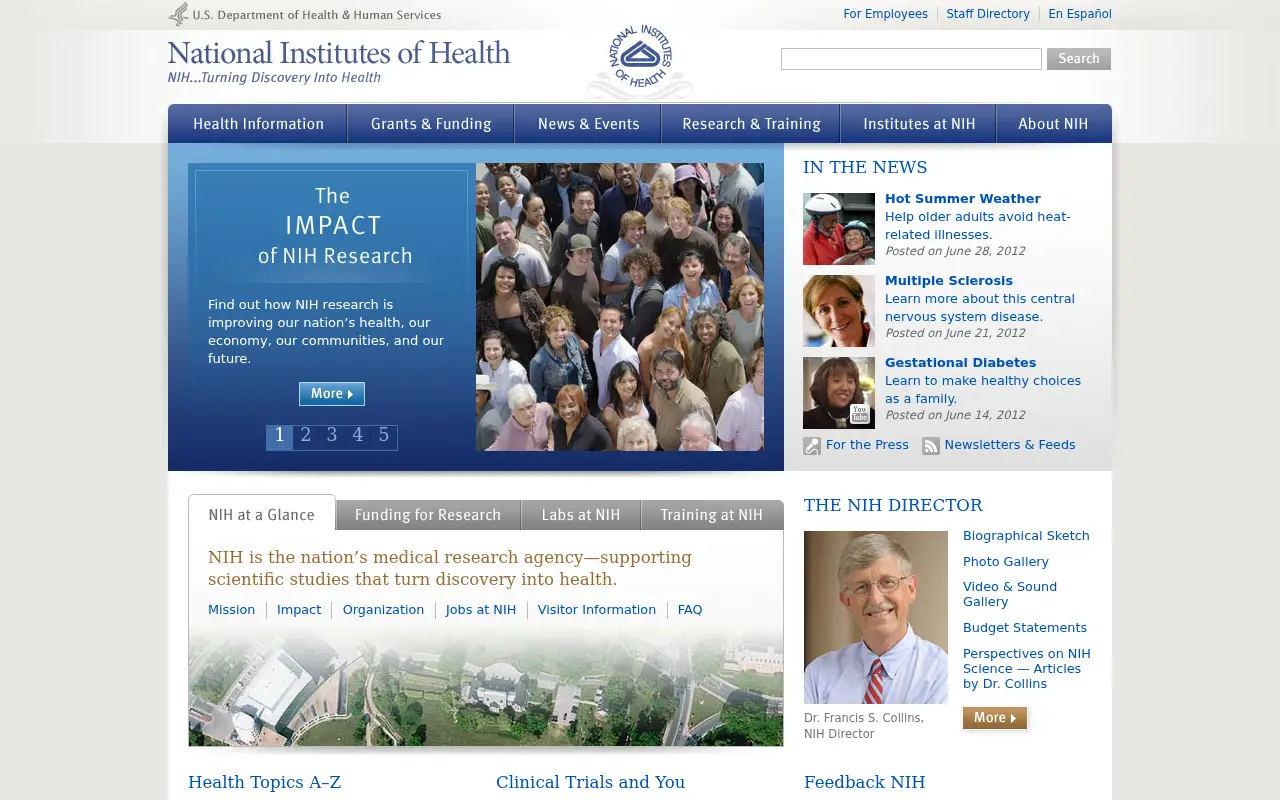Switch to the Training at NIH tab

(712, 515)
